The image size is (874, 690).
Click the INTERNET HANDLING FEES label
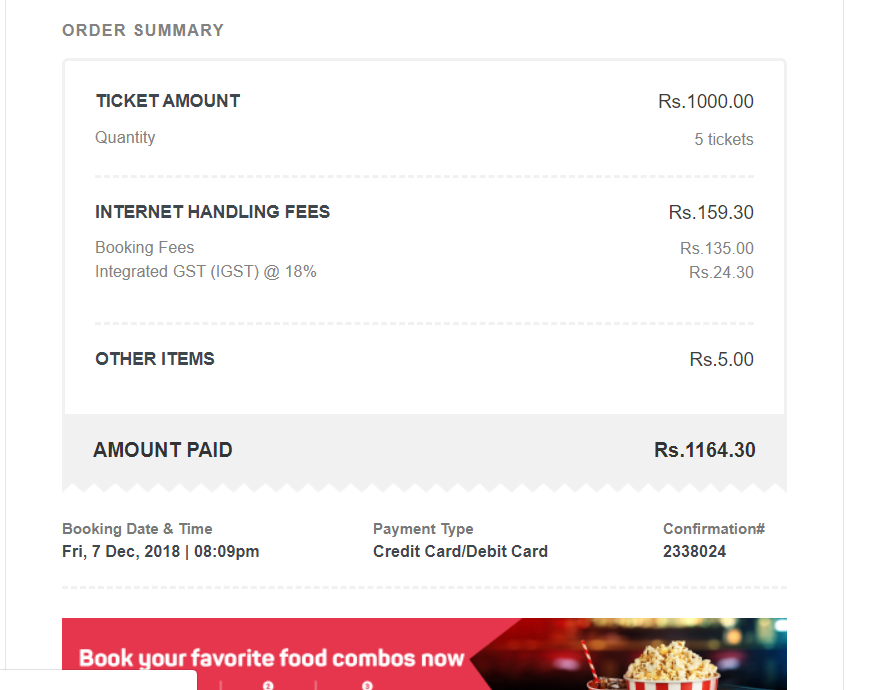[x=212, y=212]
